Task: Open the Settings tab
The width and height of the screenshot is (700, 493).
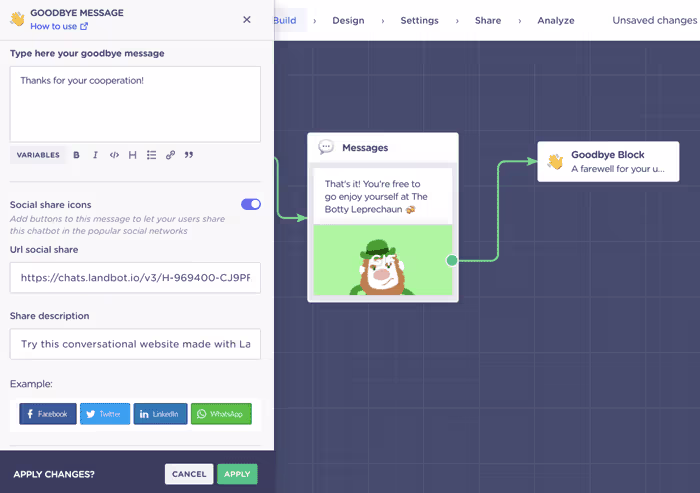Action: (419, 21)
